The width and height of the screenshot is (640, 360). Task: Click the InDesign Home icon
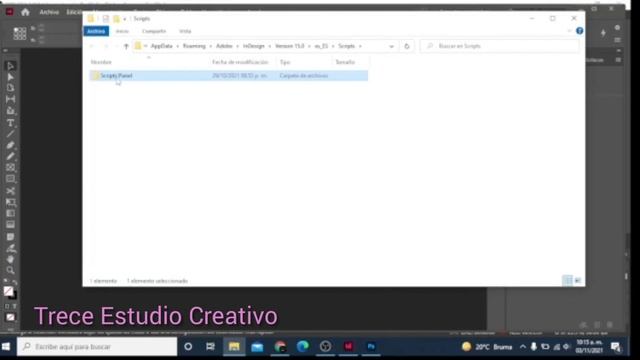coord(25,12)
